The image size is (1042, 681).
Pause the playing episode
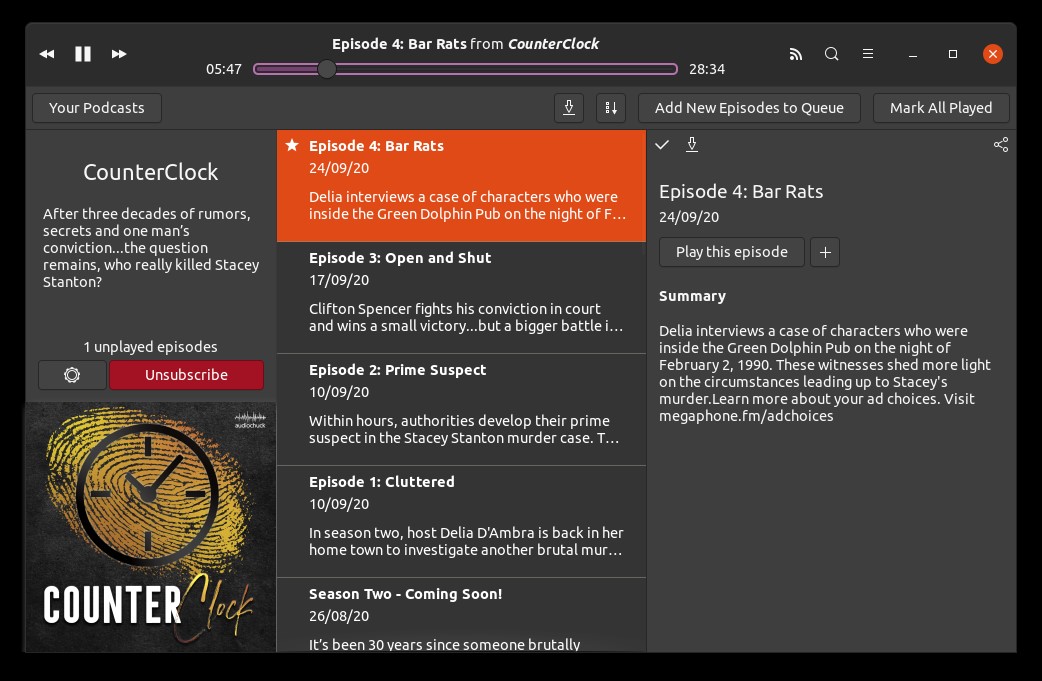[83, 54]
